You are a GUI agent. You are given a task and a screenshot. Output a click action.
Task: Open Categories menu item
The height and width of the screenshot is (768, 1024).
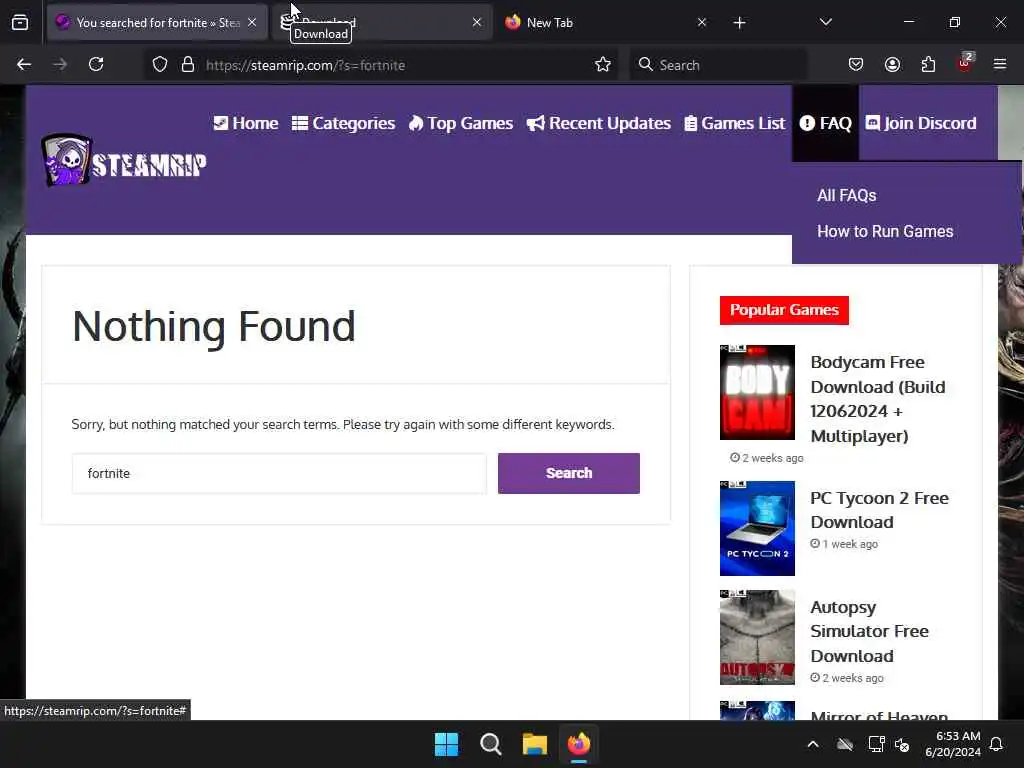click(344, 123)
